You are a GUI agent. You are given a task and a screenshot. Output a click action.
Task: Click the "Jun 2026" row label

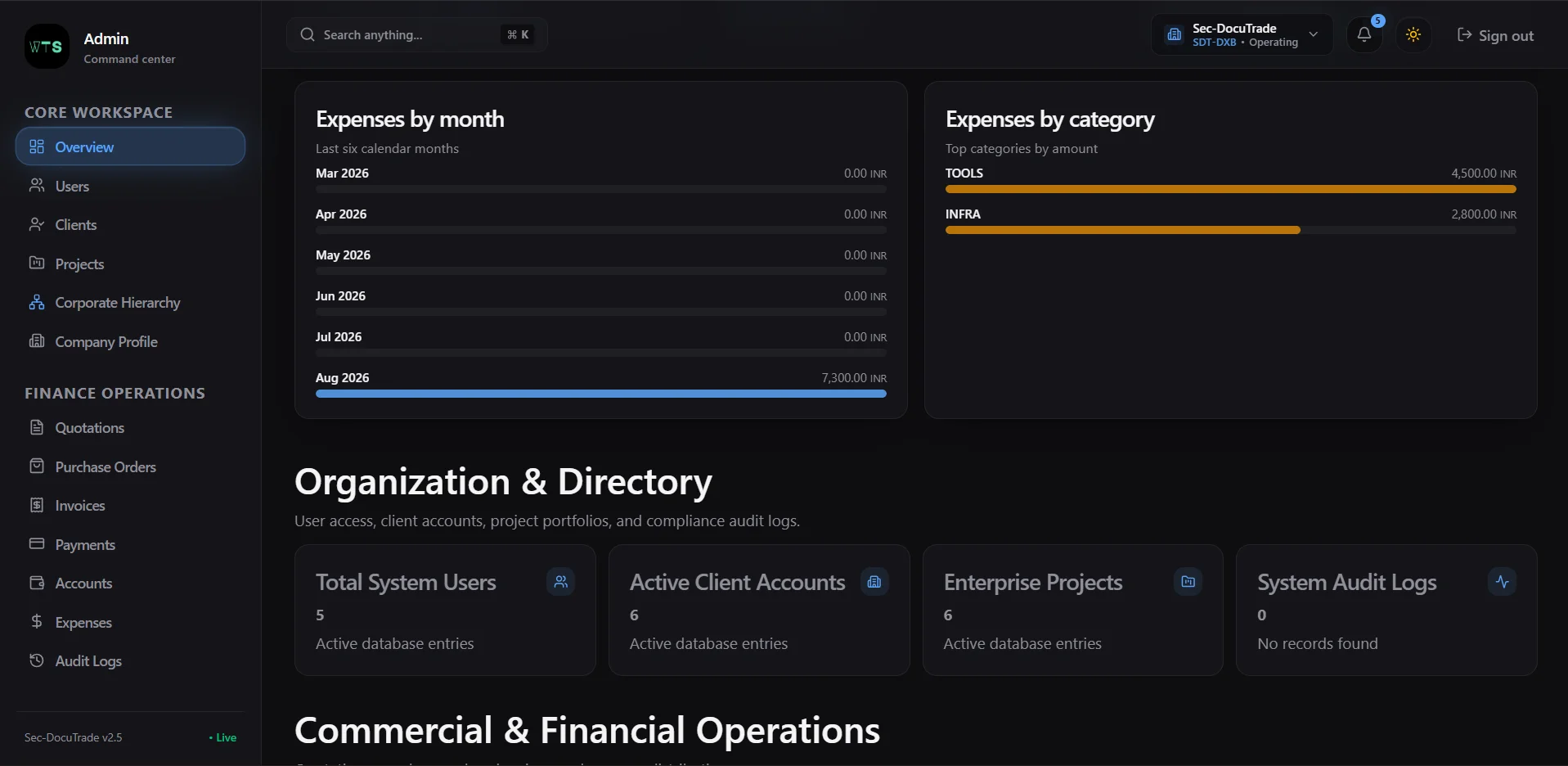tap(340, 295)
